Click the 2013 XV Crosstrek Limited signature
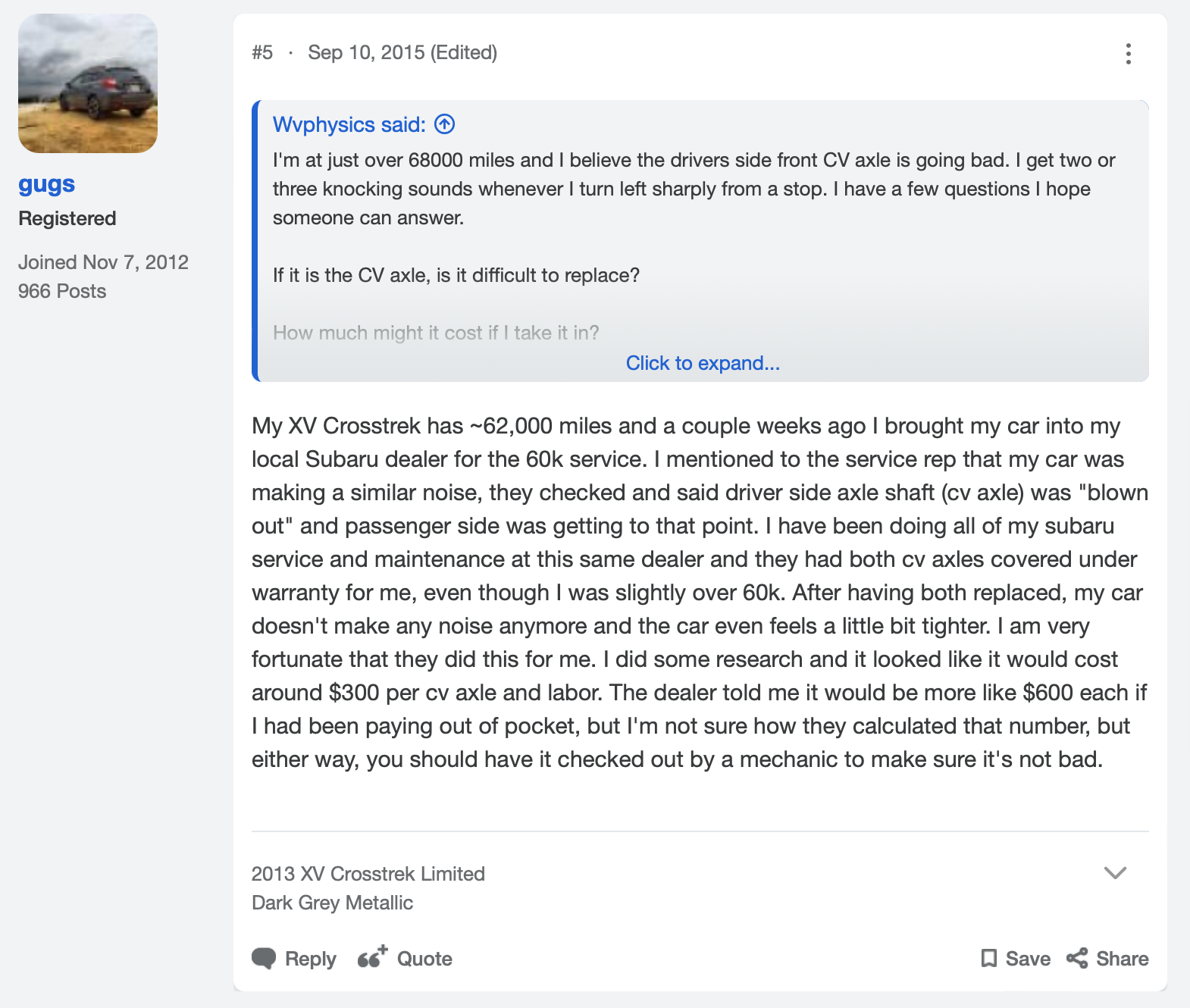This screenshot has width=1190, height=1008. tap(368, 874)
